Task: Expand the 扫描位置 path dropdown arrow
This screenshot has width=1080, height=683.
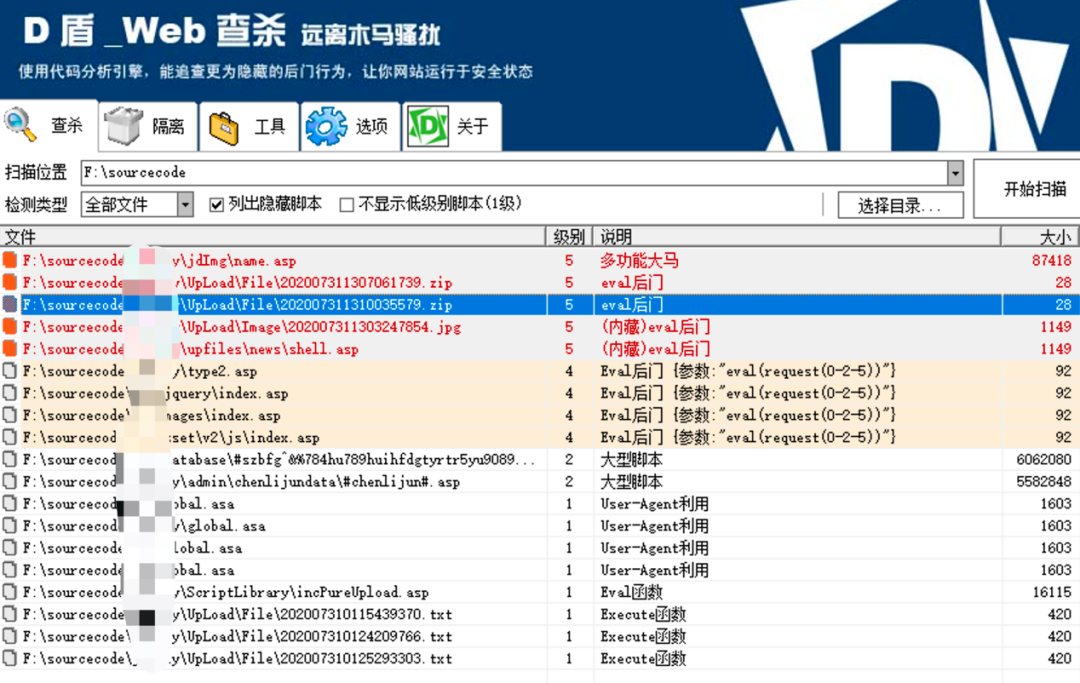Action: click(x=955, y=173)
